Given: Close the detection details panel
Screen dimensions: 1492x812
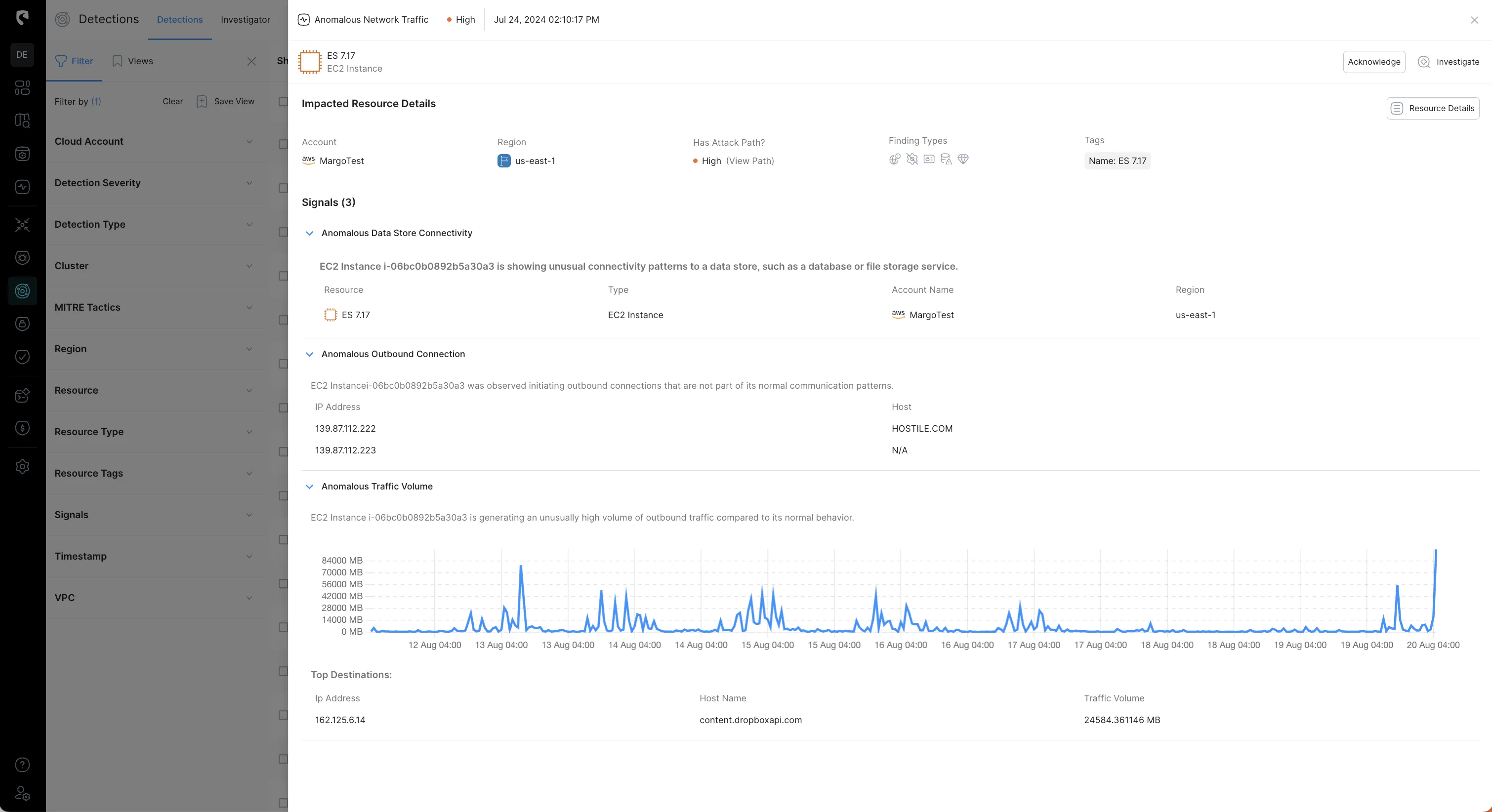Looking at the screenshot, I should click(1474, 20).
